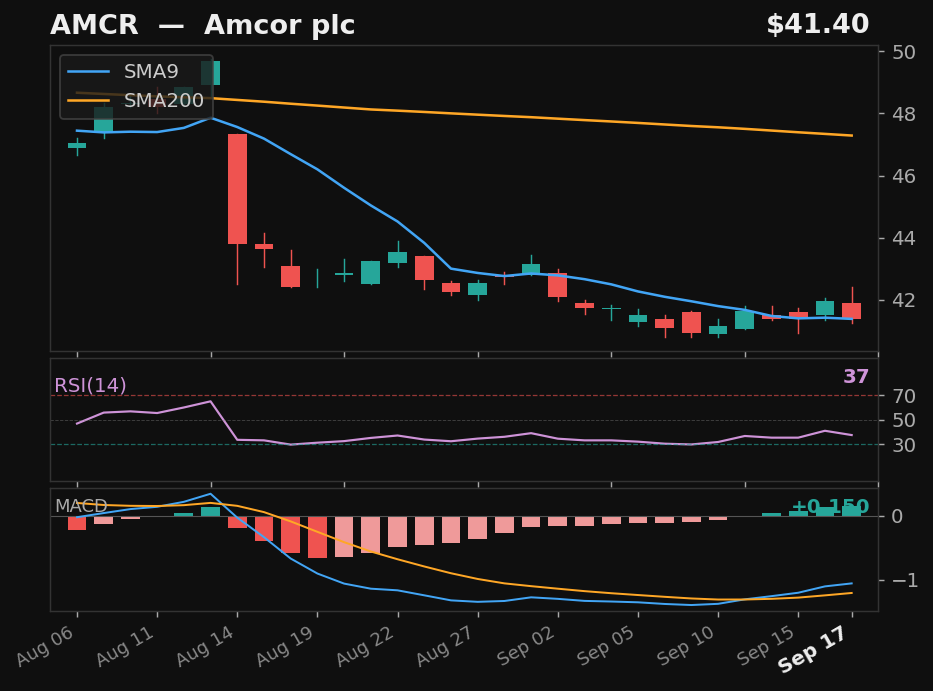Viewport: 933px width, 691px height.
Task: Click the MACD panel label
Action: pos(81,506)
